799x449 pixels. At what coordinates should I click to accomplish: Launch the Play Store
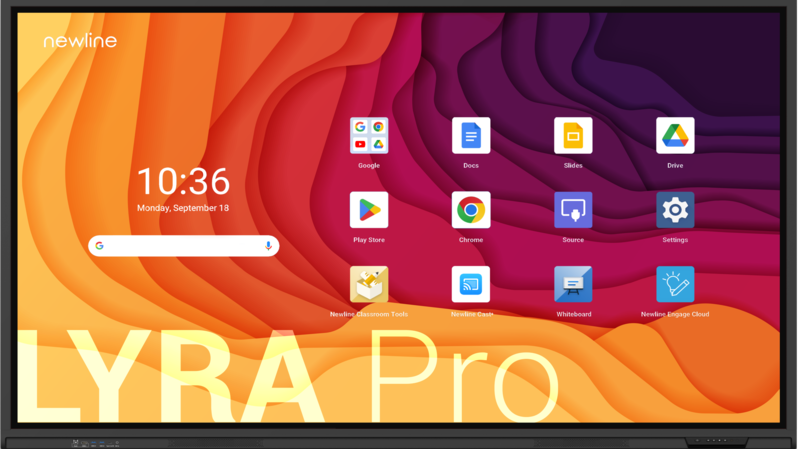(x=368, y=210)
